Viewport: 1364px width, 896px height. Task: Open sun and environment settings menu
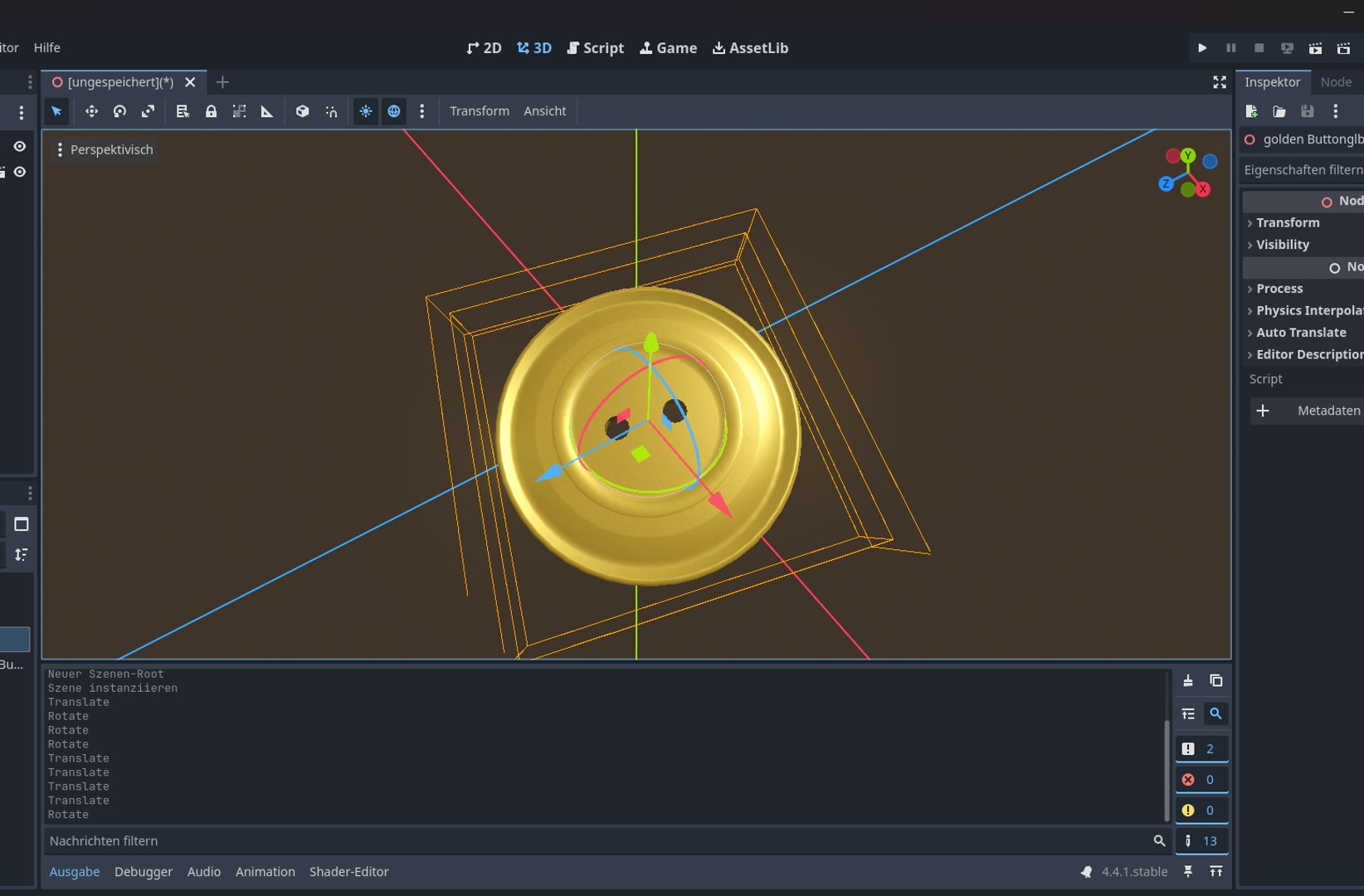click(x=421, y=111)
